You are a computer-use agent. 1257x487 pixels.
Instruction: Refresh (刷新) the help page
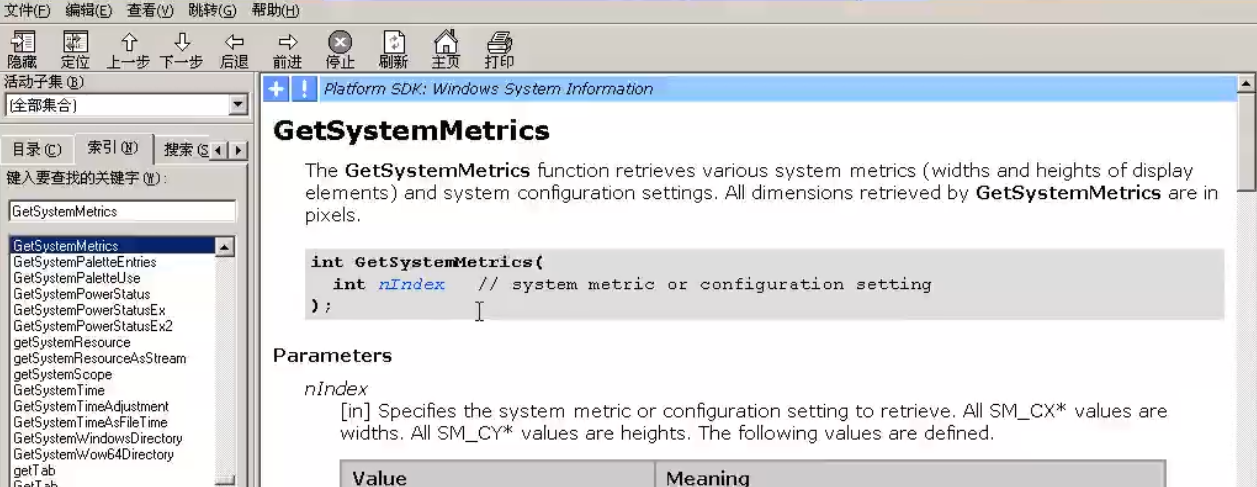tap(393, 50)
